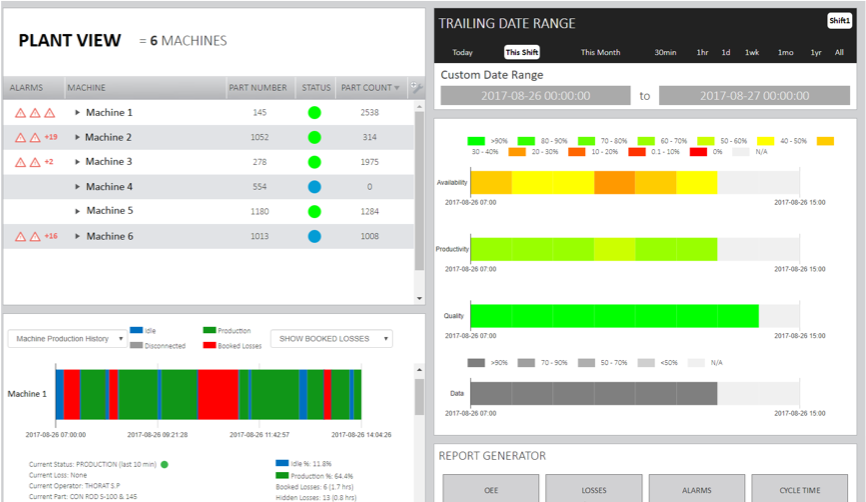Select the Today date range tab
The image size is (866, 502).
click(462, 52)
